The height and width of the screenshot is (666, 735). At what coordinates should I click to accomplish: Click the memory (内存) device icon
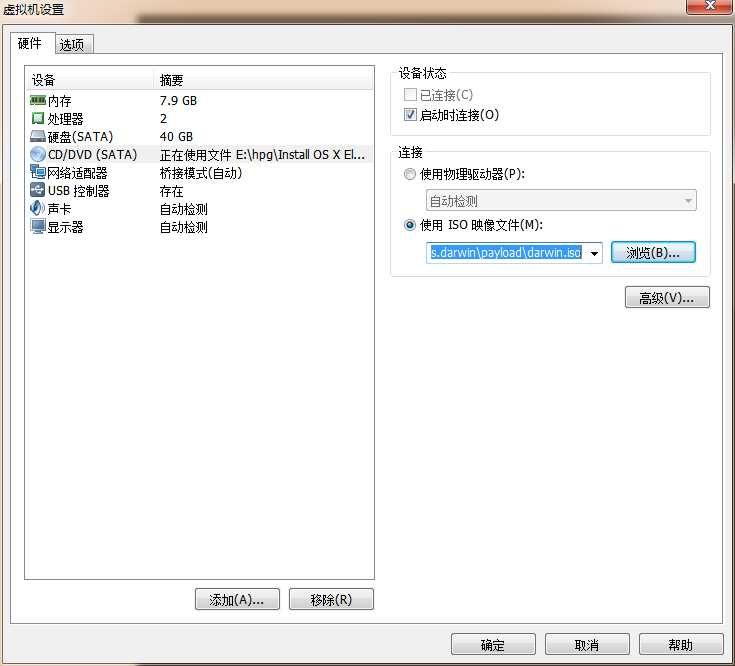click(x=38, y=100)
